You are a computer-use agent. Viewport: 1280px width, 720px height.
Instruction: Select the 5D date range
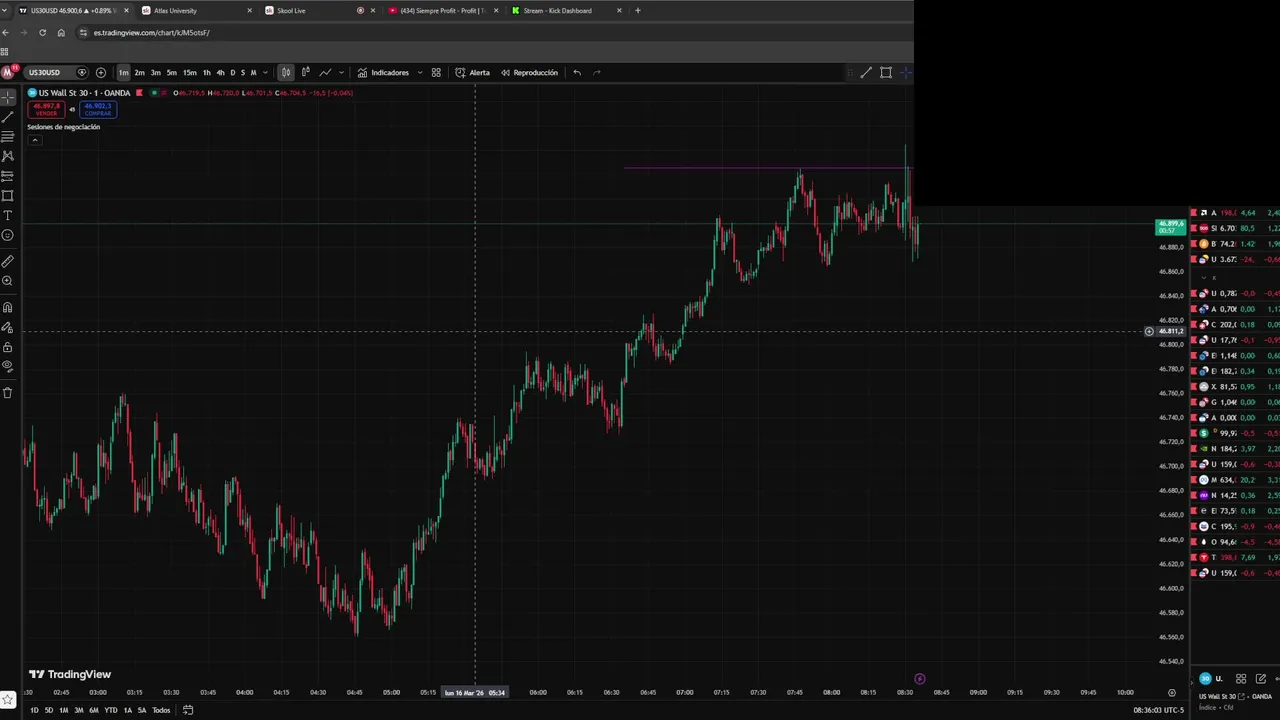[x=49, y=710]
